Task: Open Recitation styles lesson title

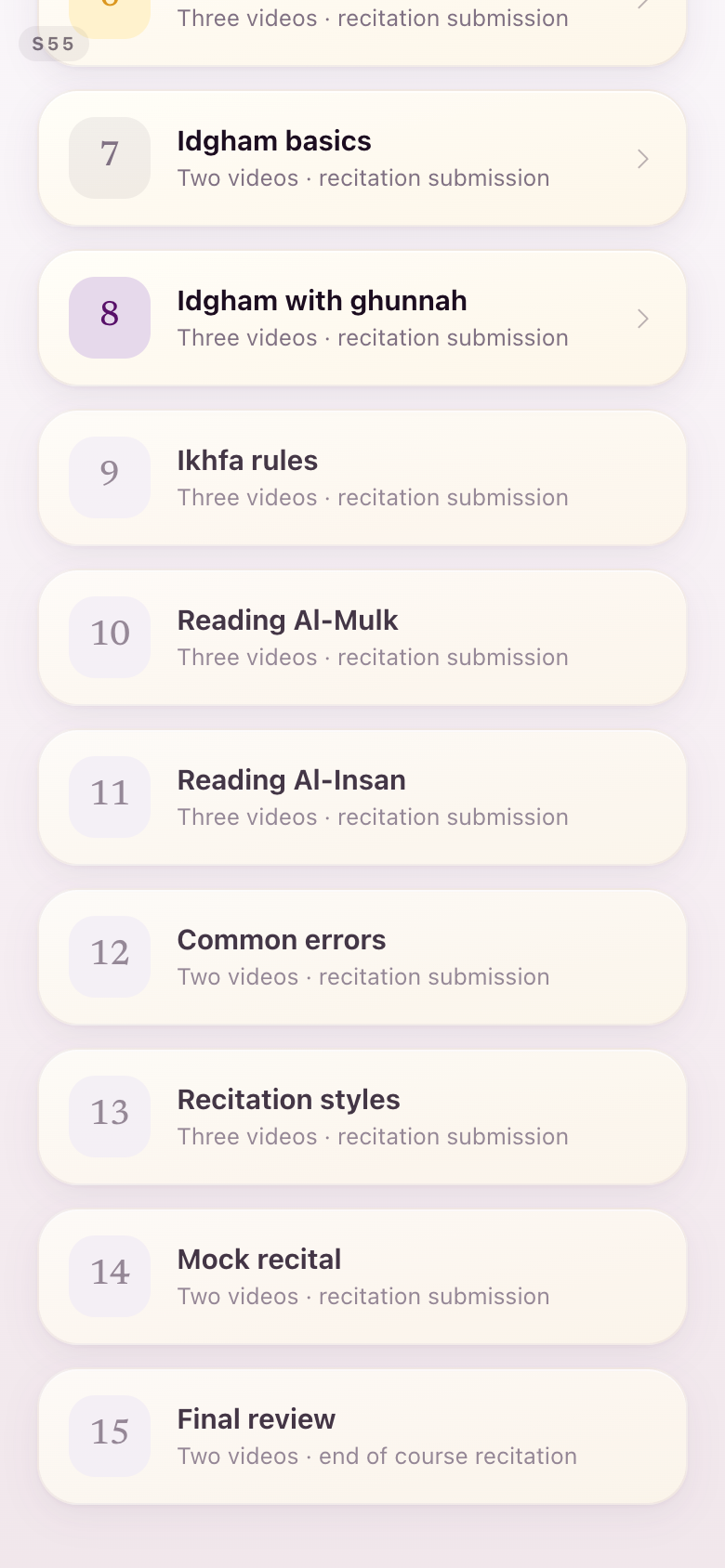Action: click(x=288, y=1100)
